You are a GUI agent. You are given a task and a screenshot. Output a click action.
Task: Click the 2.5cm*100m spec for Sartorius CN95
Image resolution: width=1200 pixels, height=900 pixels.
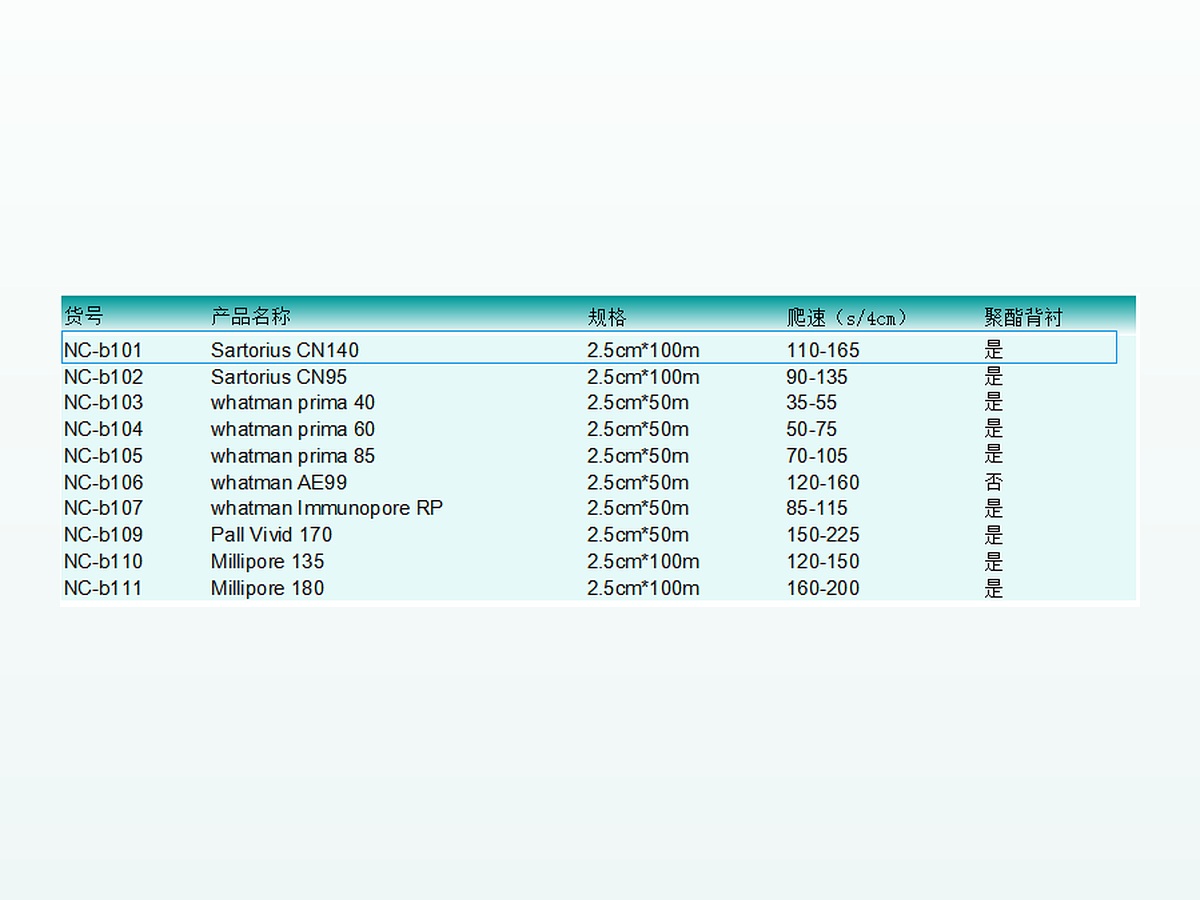(x=643, y=377)
